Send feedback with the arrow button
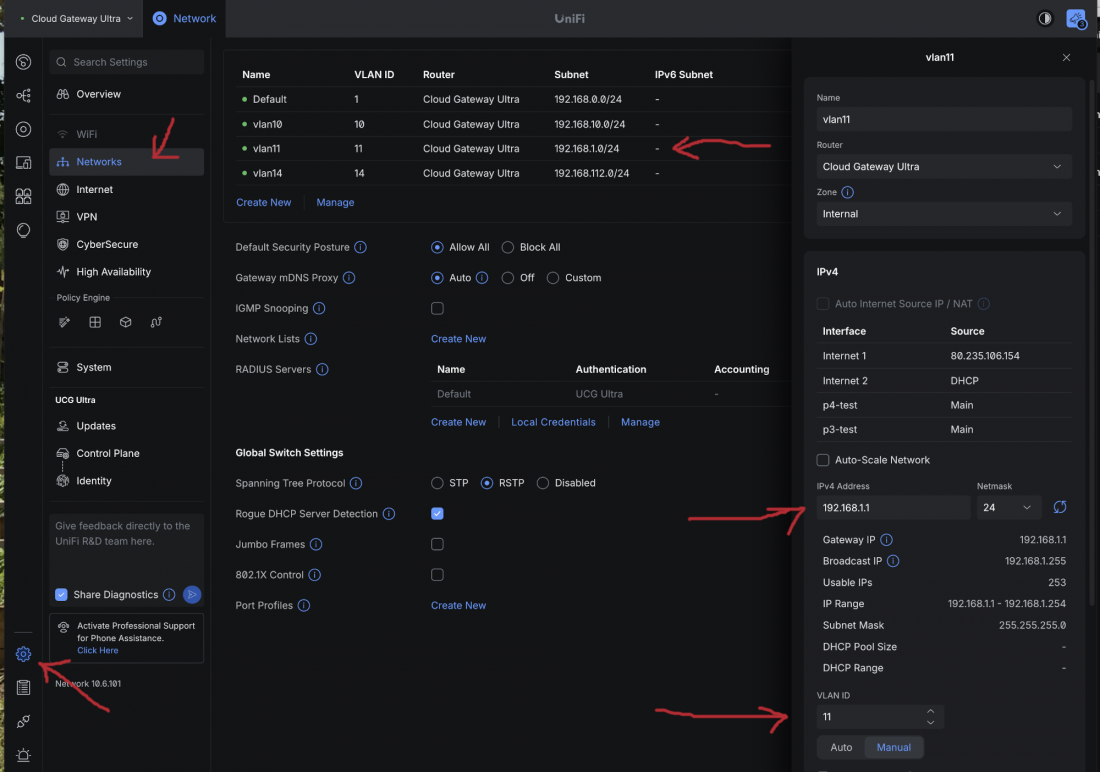 point(192,594)
